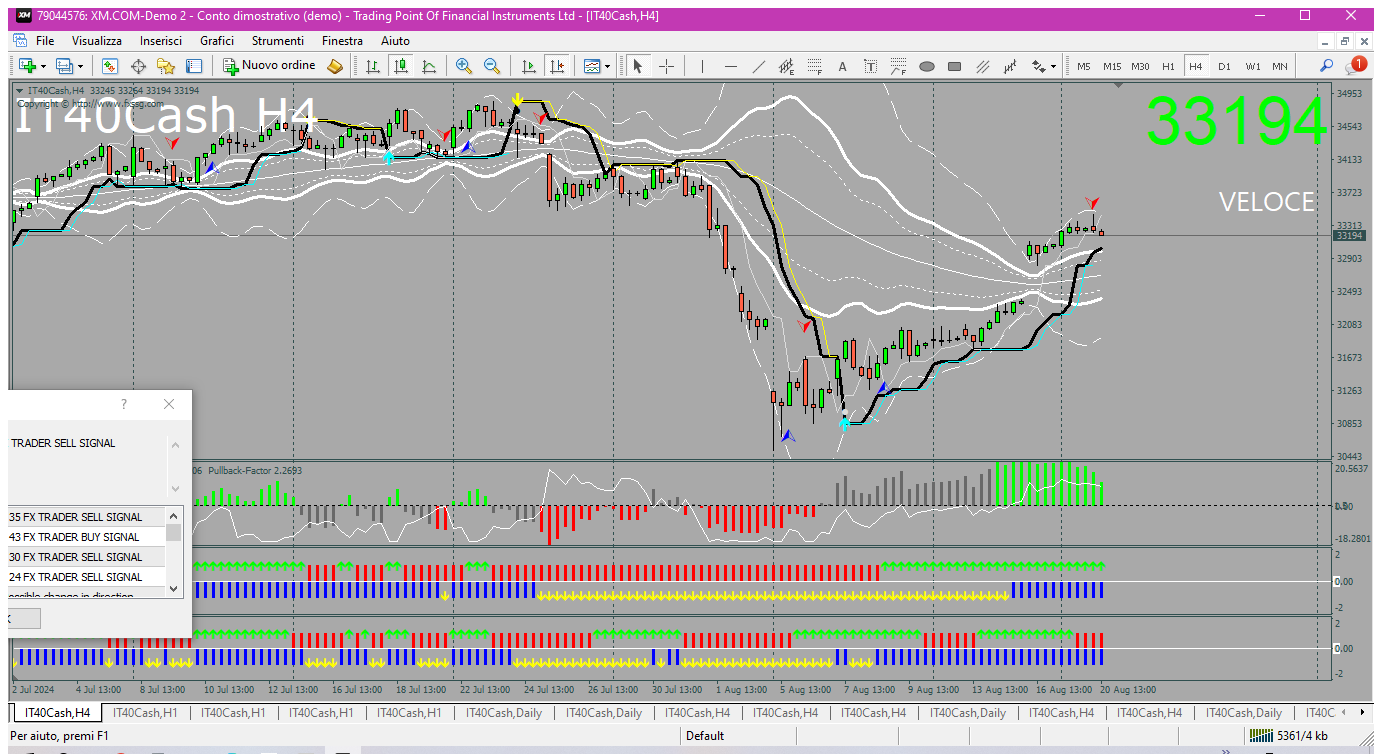Expand the chart header triangle before IT40Cash,H4
Screen dimensions: 1382x754
click(20, 90)
